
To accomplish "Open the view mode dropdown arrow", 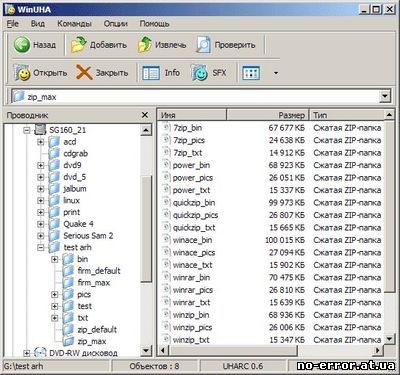I will tap(276, 73).
